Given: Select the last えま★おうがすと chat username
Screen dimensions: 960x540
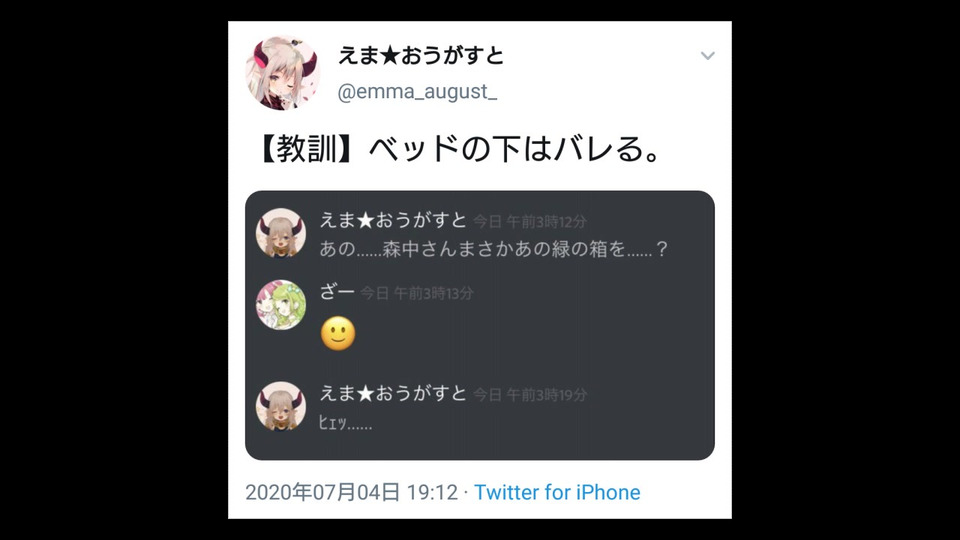Looking at the screenshot, I should (393, 393).
